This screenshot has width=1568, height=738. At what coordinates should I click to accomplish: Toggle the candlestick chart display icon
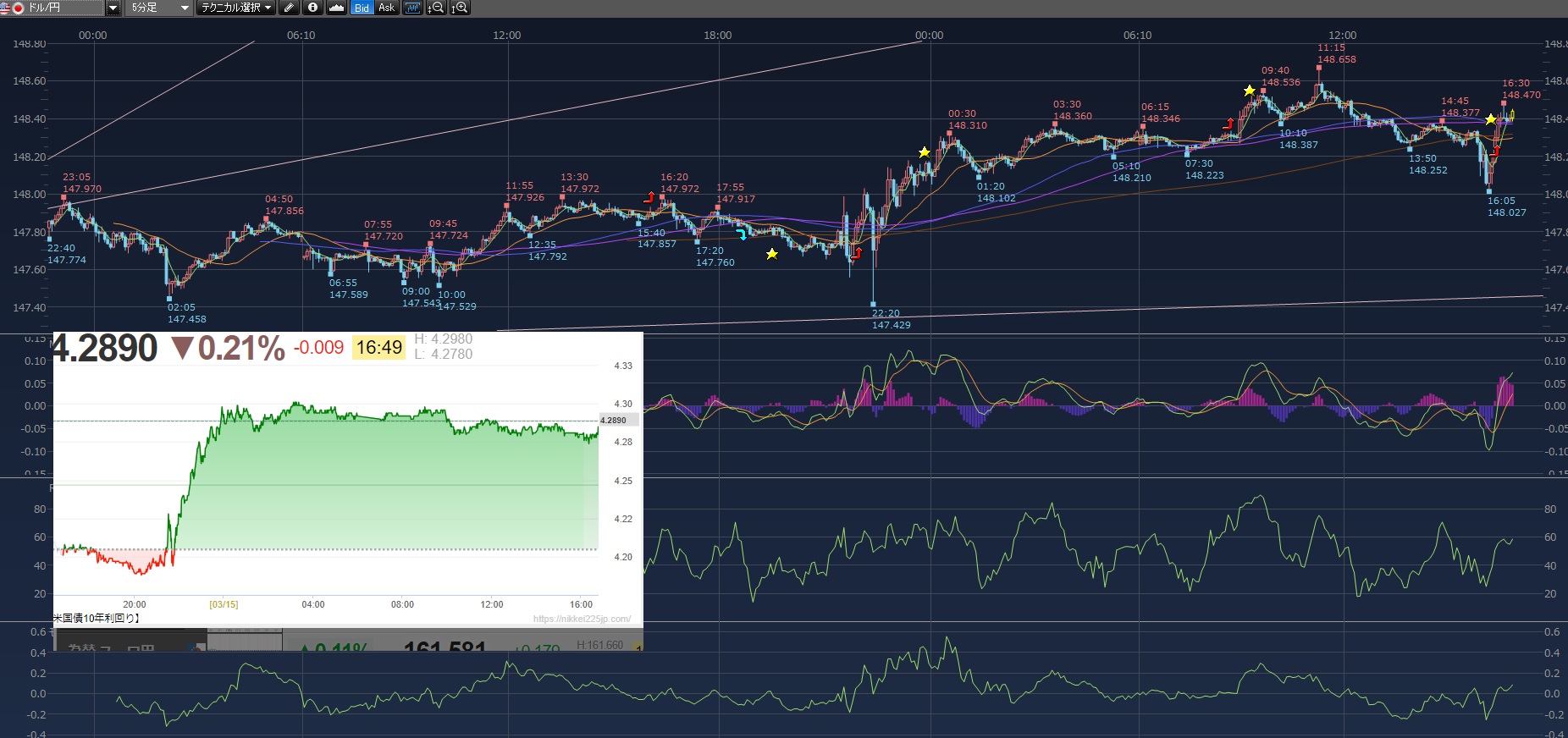[x=412, y=8]
